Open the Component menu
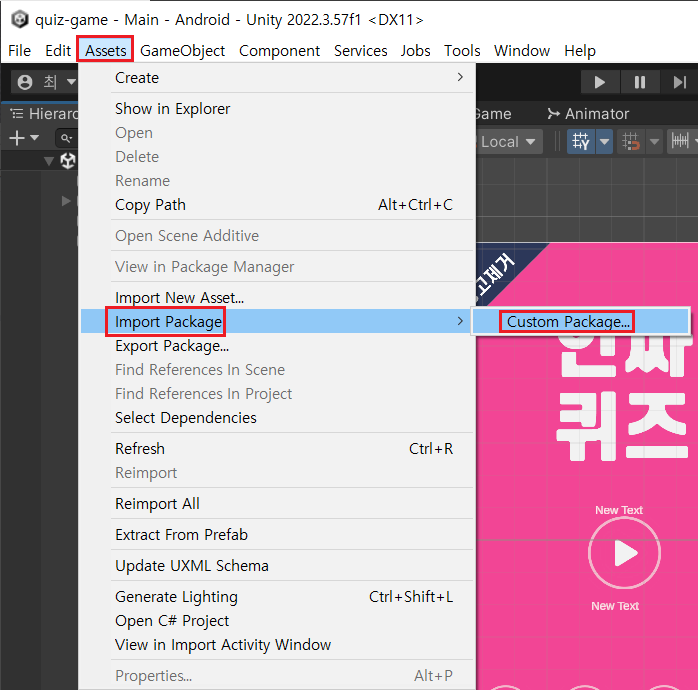The image size is (698, 690). [x=279, y=51]
